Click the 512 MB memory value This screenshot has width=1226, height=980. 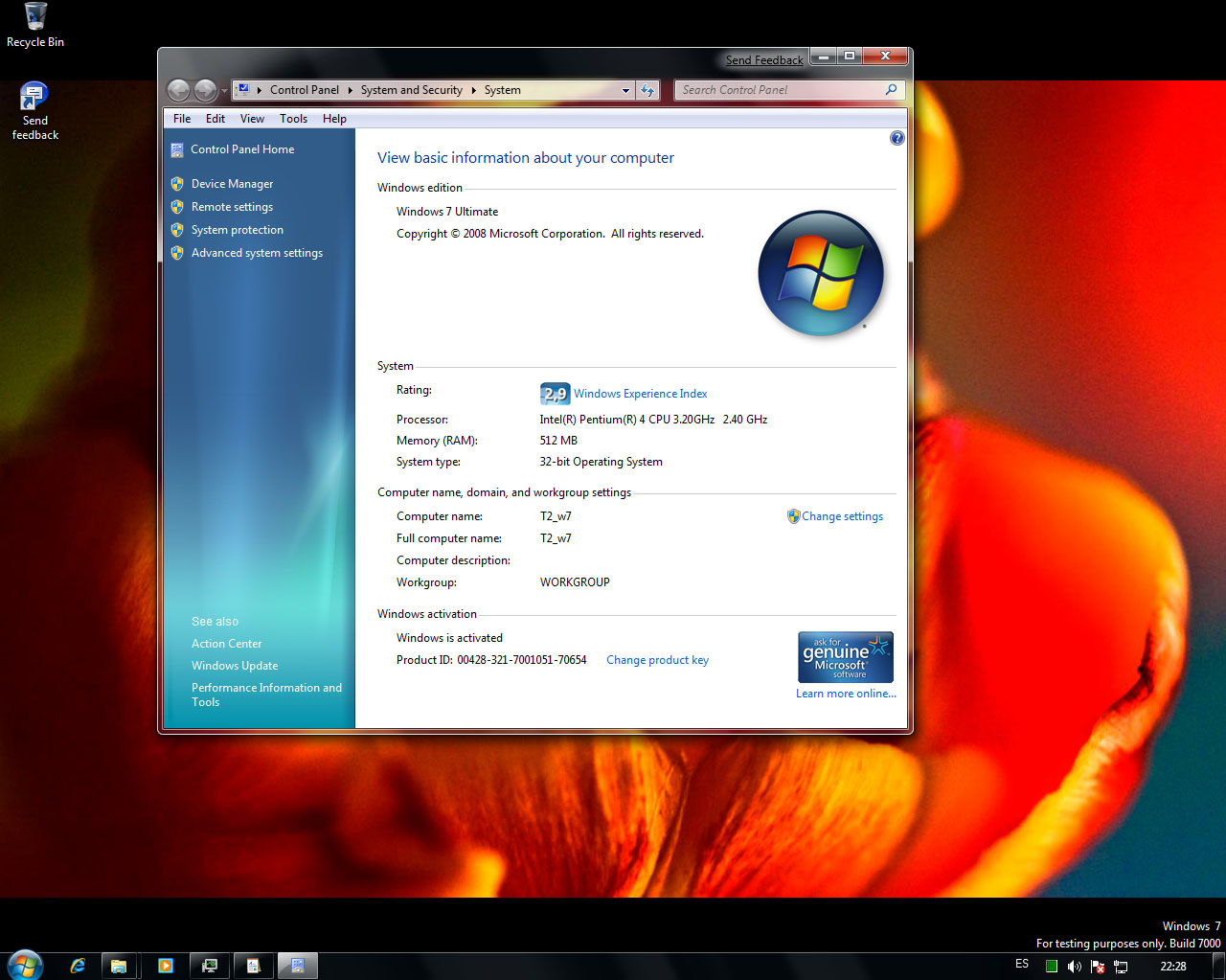(558, 441)
